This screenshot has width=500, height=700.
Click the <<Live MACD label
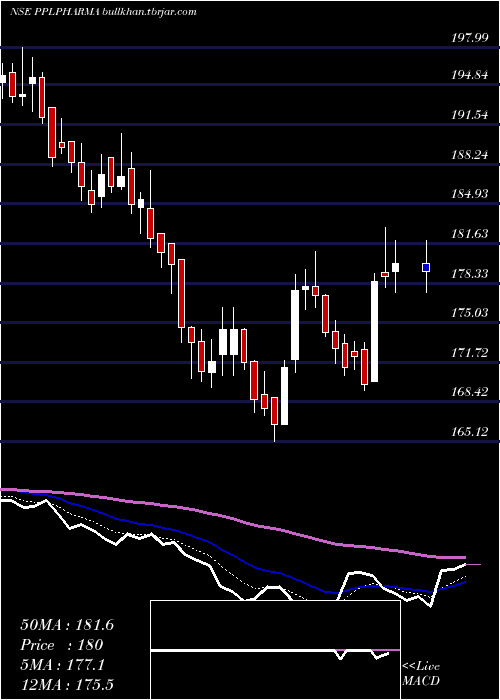click(421, 674)
